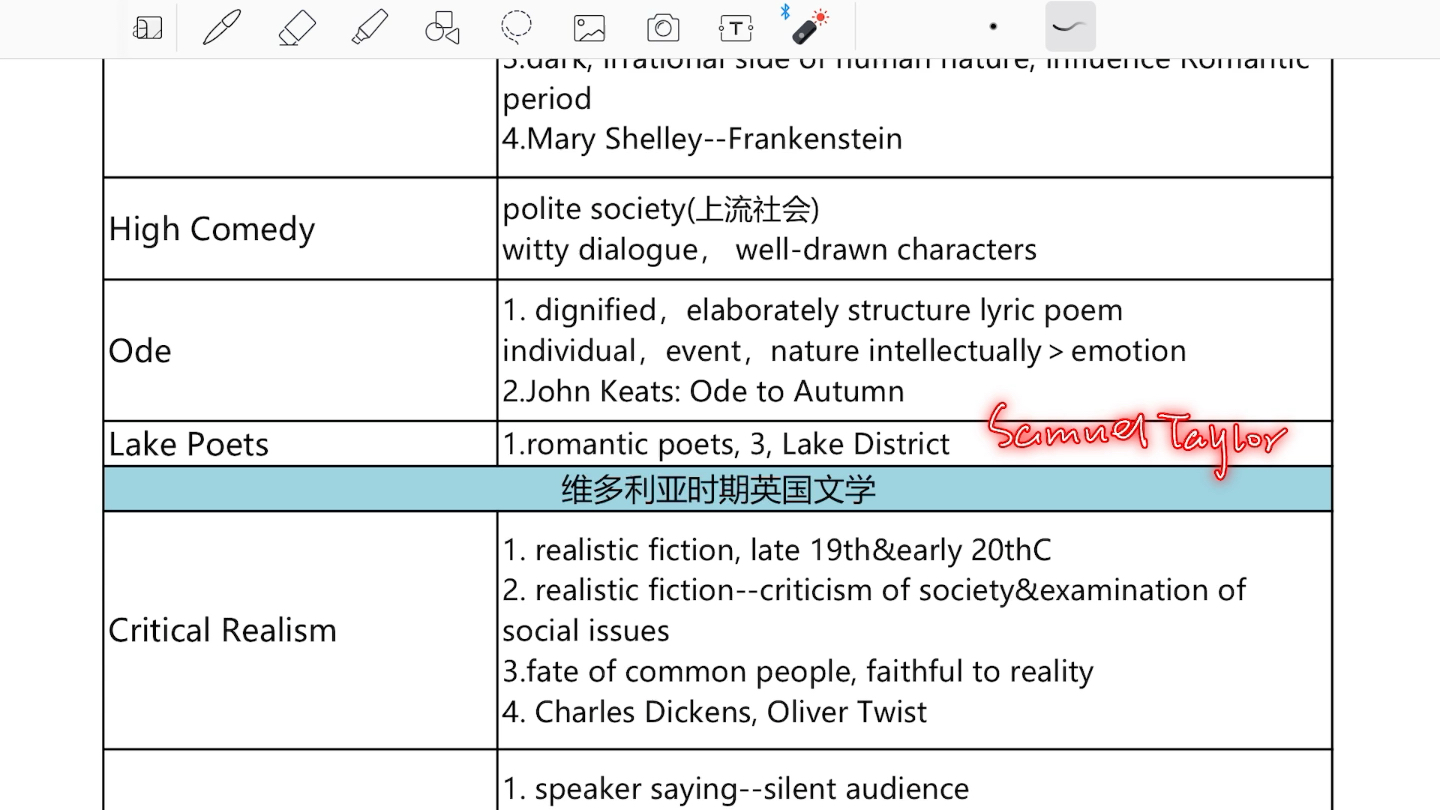The image size is (1440, 810).
Task: Click the 'Ode' term cell
Action: tap(300, 350)
